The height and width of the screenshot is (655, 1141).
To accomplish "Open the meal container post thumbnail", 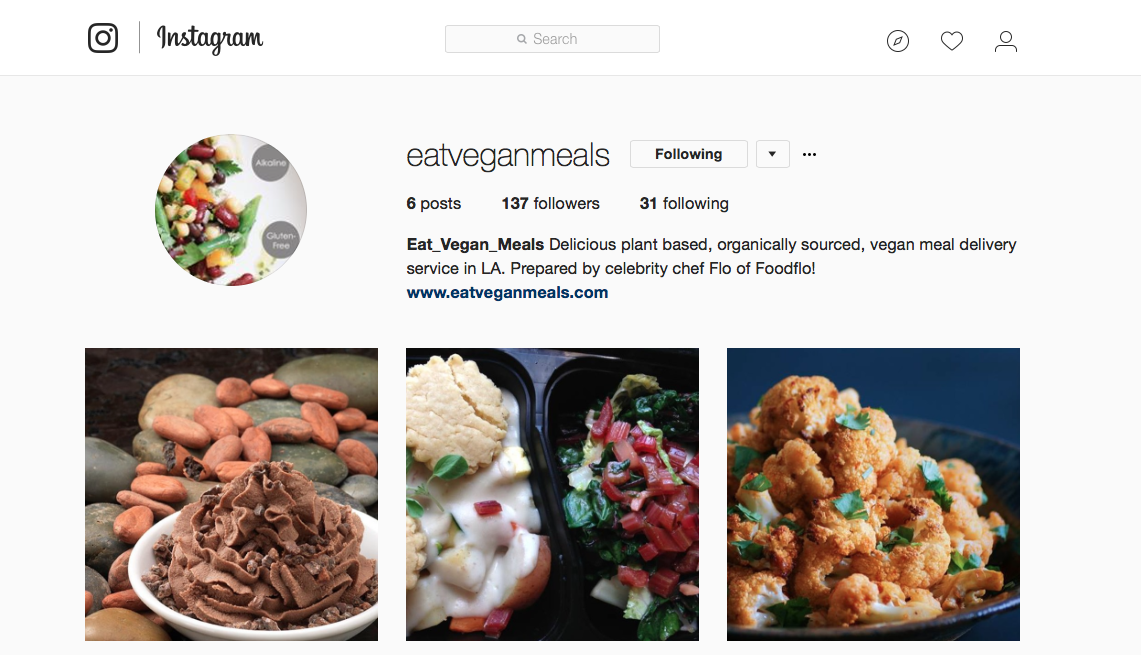I will point(552,494).
